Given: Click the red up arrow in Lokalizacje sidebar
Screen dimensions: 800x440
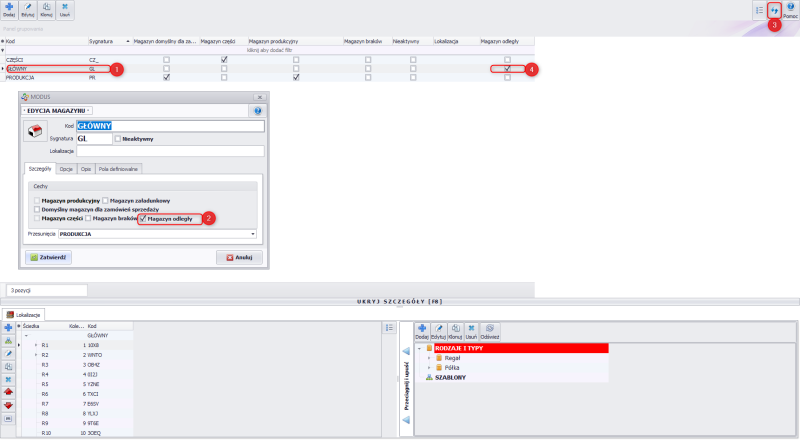Looking at the screenshot, I should 9,393.
